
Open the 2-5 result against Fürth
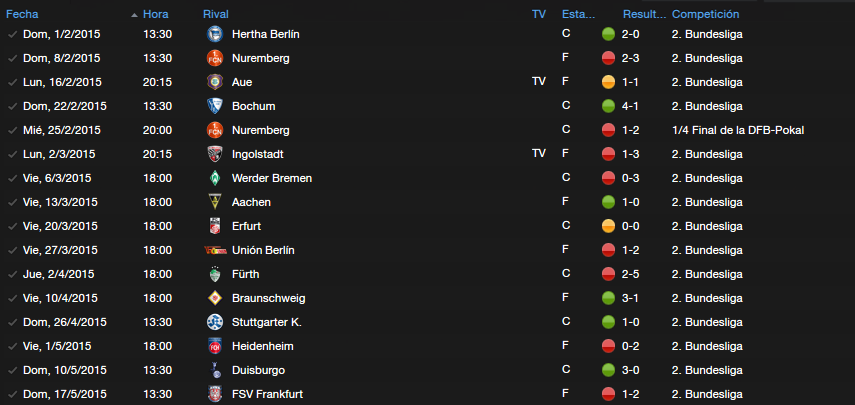coord(630,274)
